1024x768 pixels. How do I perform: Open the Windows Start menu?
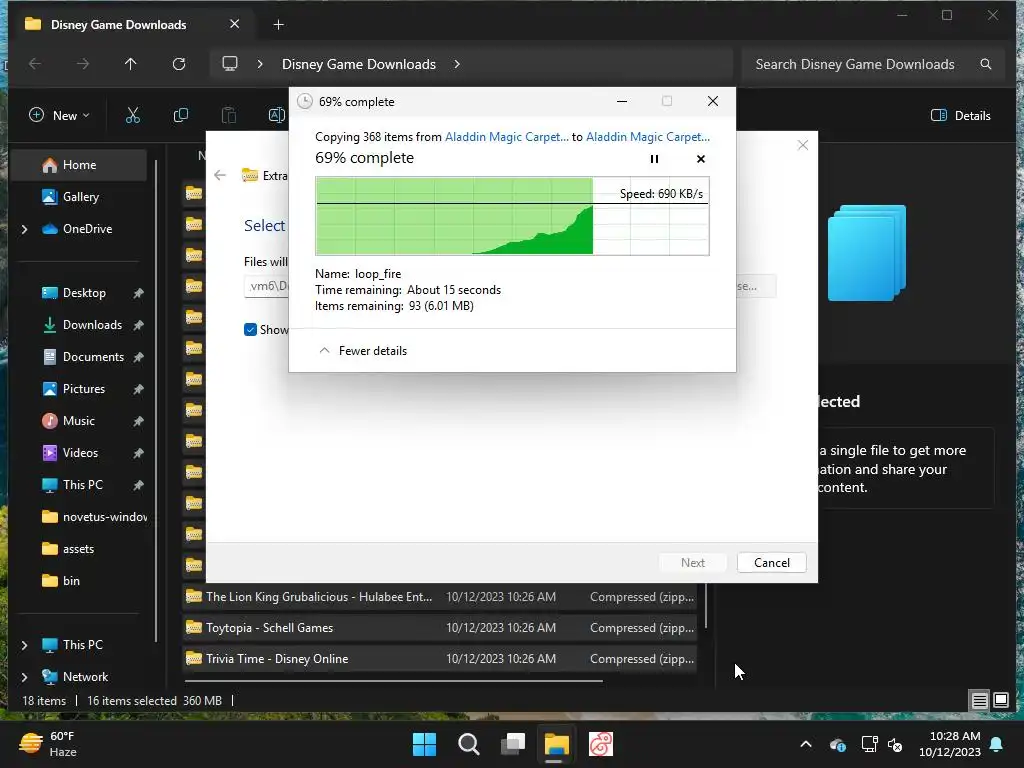pyautogui.click(x=424, y=744)
